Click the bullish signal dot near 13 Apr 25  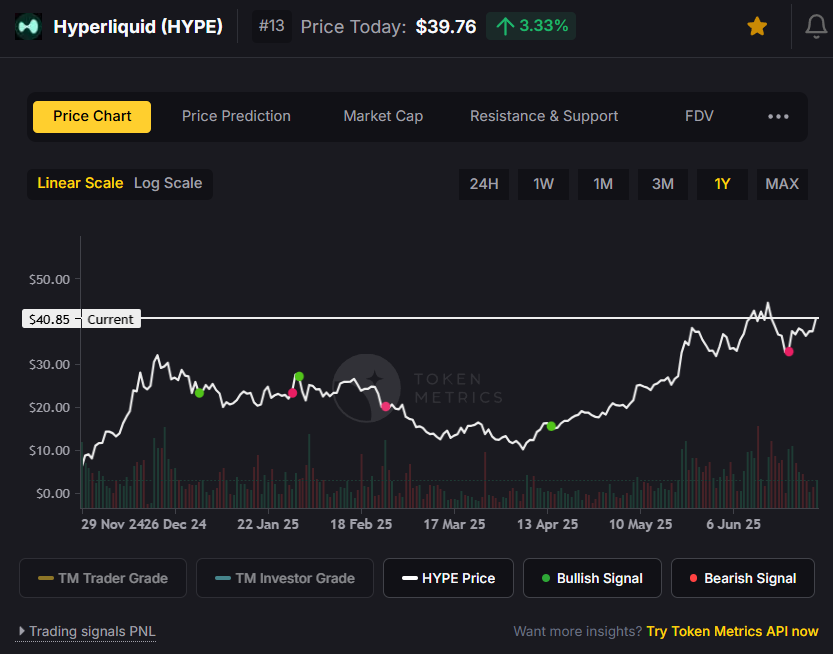pyautogui.click(x=551, y=426)
